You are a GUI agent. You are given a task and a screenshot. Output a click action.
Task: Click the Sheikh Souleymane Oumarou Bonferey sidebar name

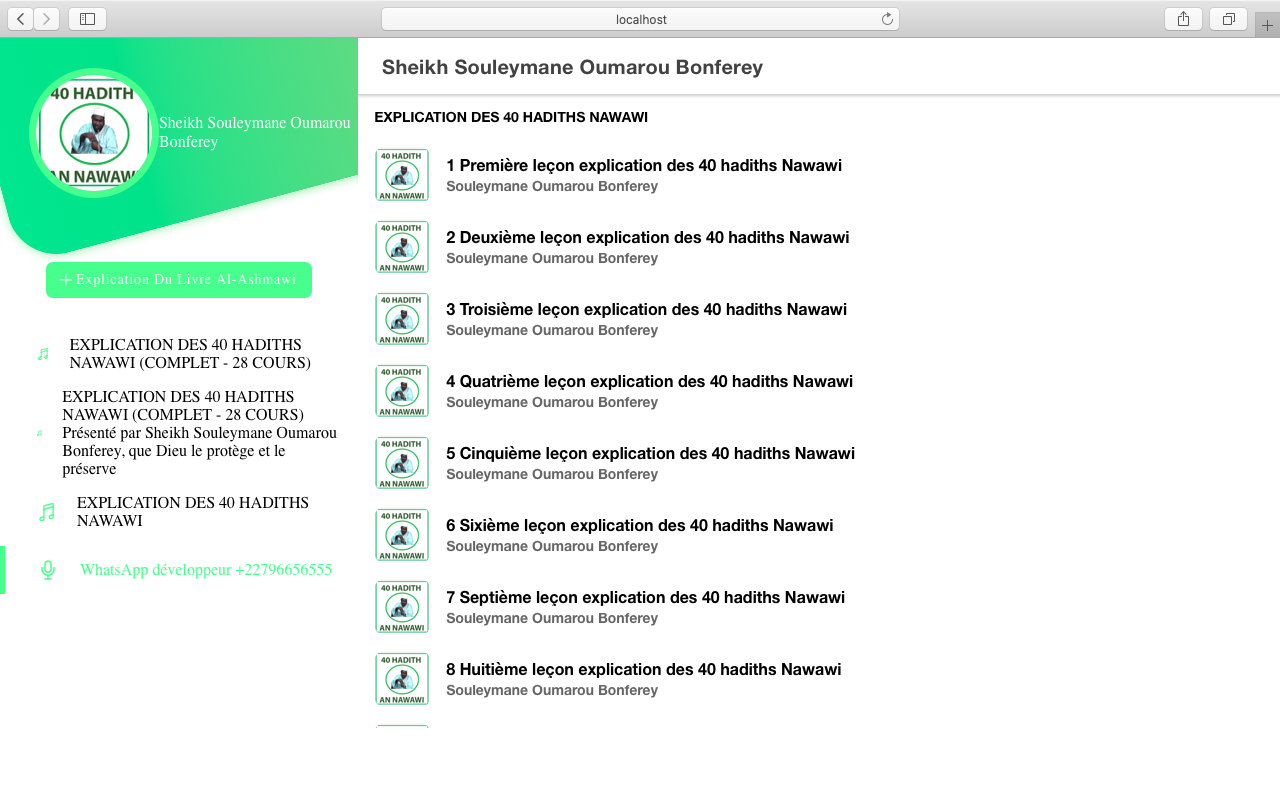(x=255, y=132)
